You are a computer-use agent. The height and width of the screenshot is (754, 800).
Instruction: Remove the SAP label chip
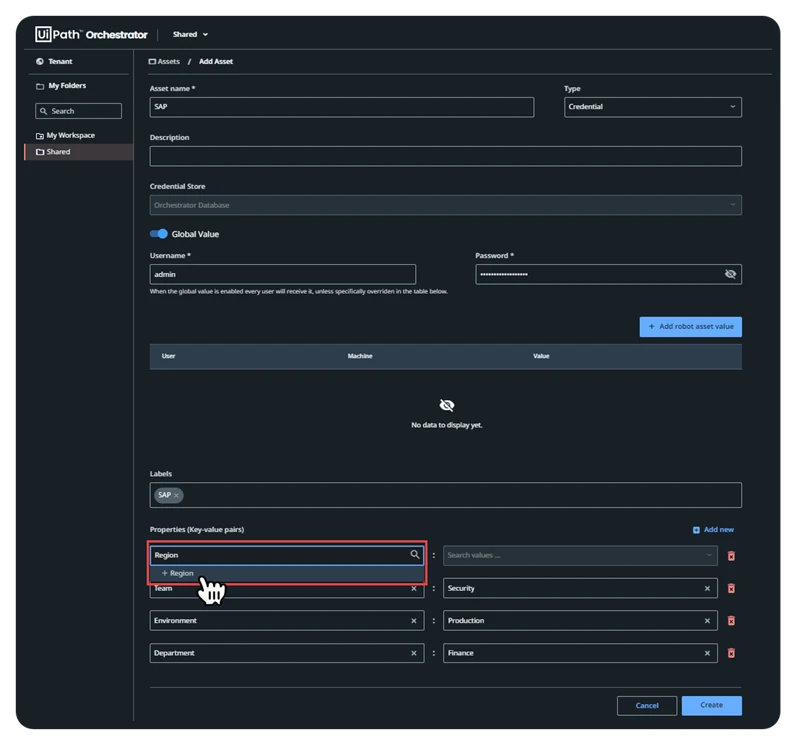(x=177, y=495)
